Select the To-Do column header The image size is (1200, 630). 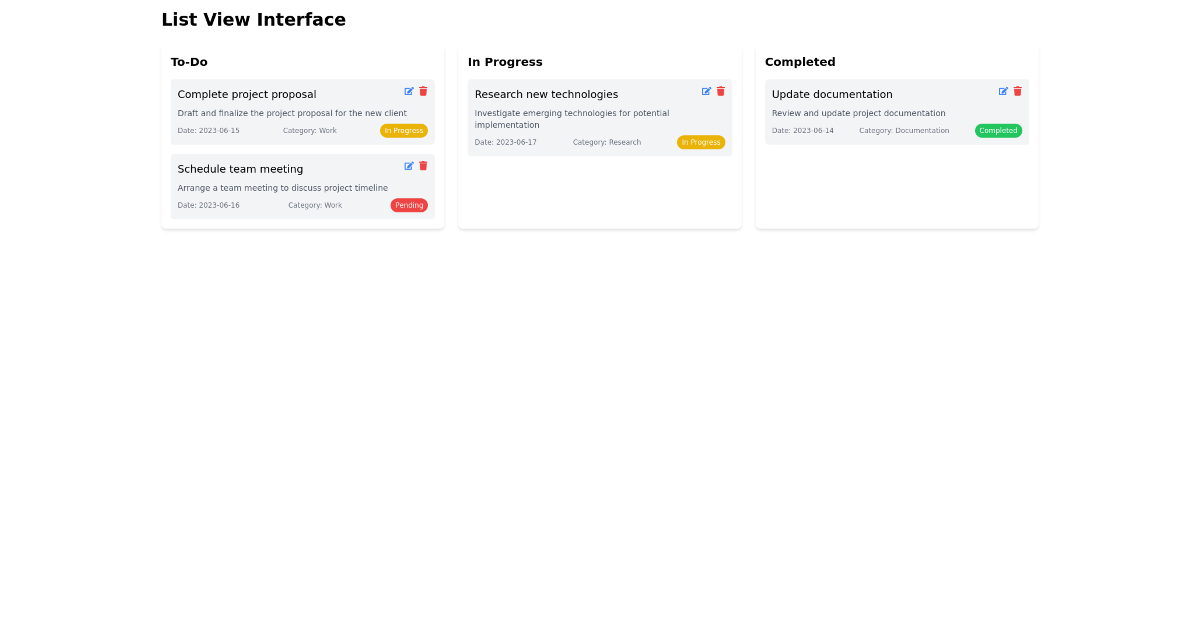tap(189, 61)
